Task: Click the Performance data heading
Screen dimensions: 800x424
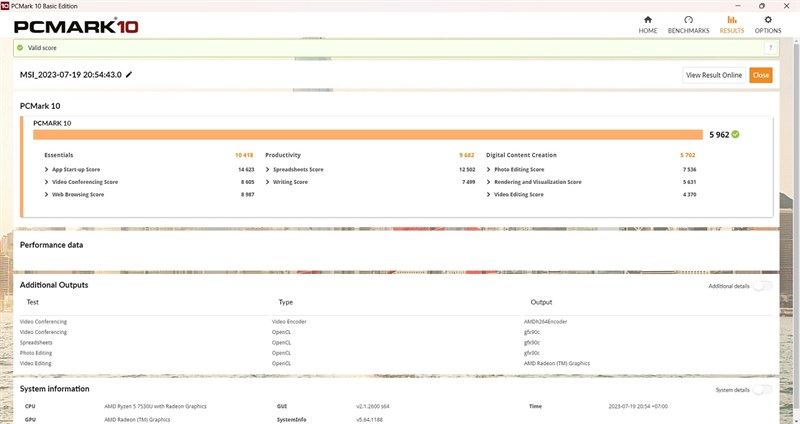Action: coord(52,245)
